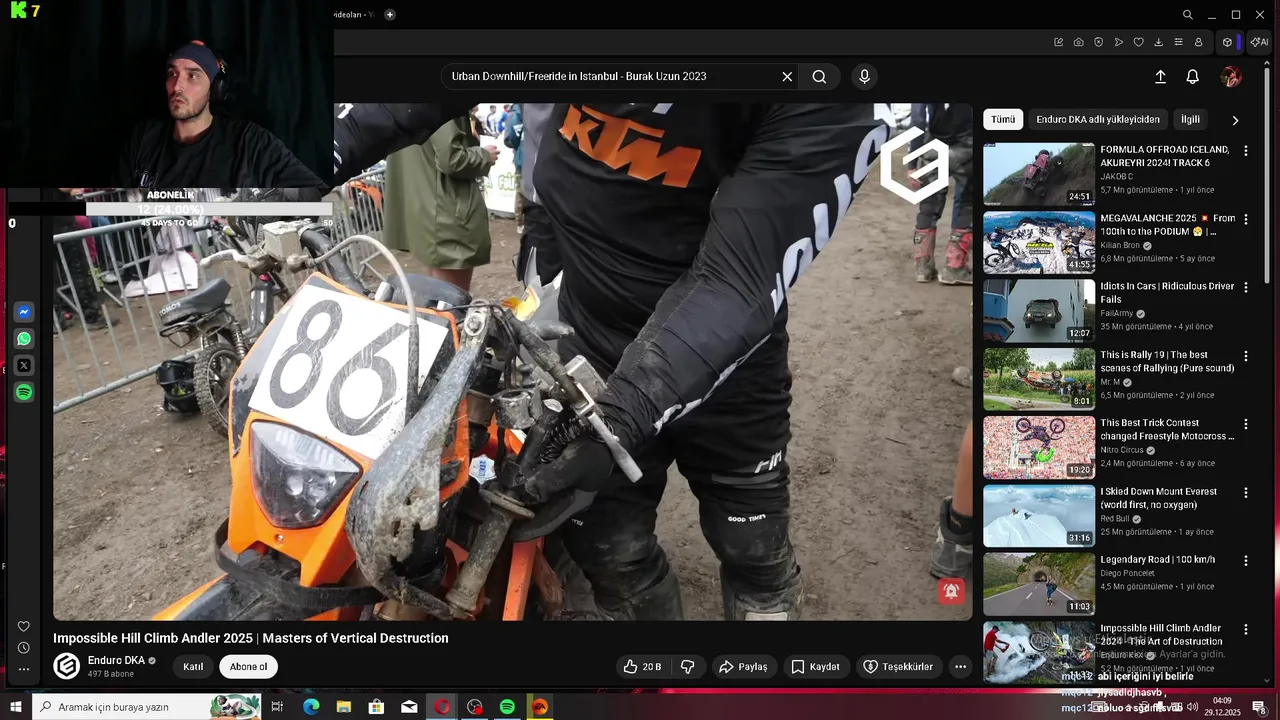Image resolution: width=1280 pixels, height=720 pixels.
Task: Open File Explorer from the taskbar
Action: pyautogui.click(x=343, y=707)
